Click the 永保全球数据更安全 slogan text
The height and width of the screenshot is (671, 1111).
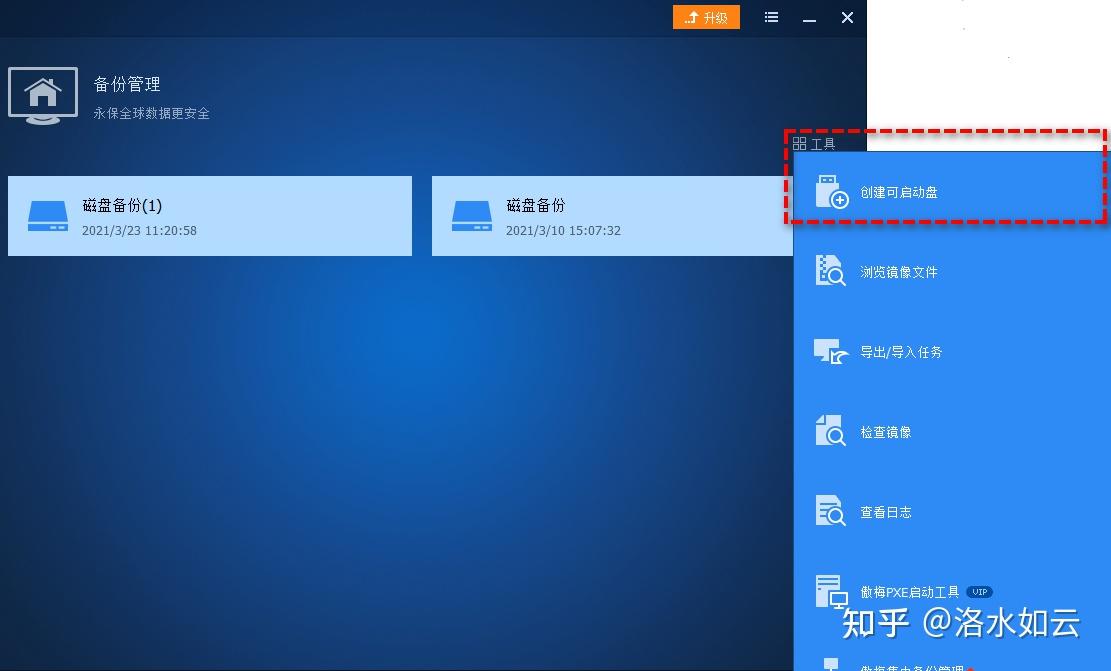pos(152,113)
